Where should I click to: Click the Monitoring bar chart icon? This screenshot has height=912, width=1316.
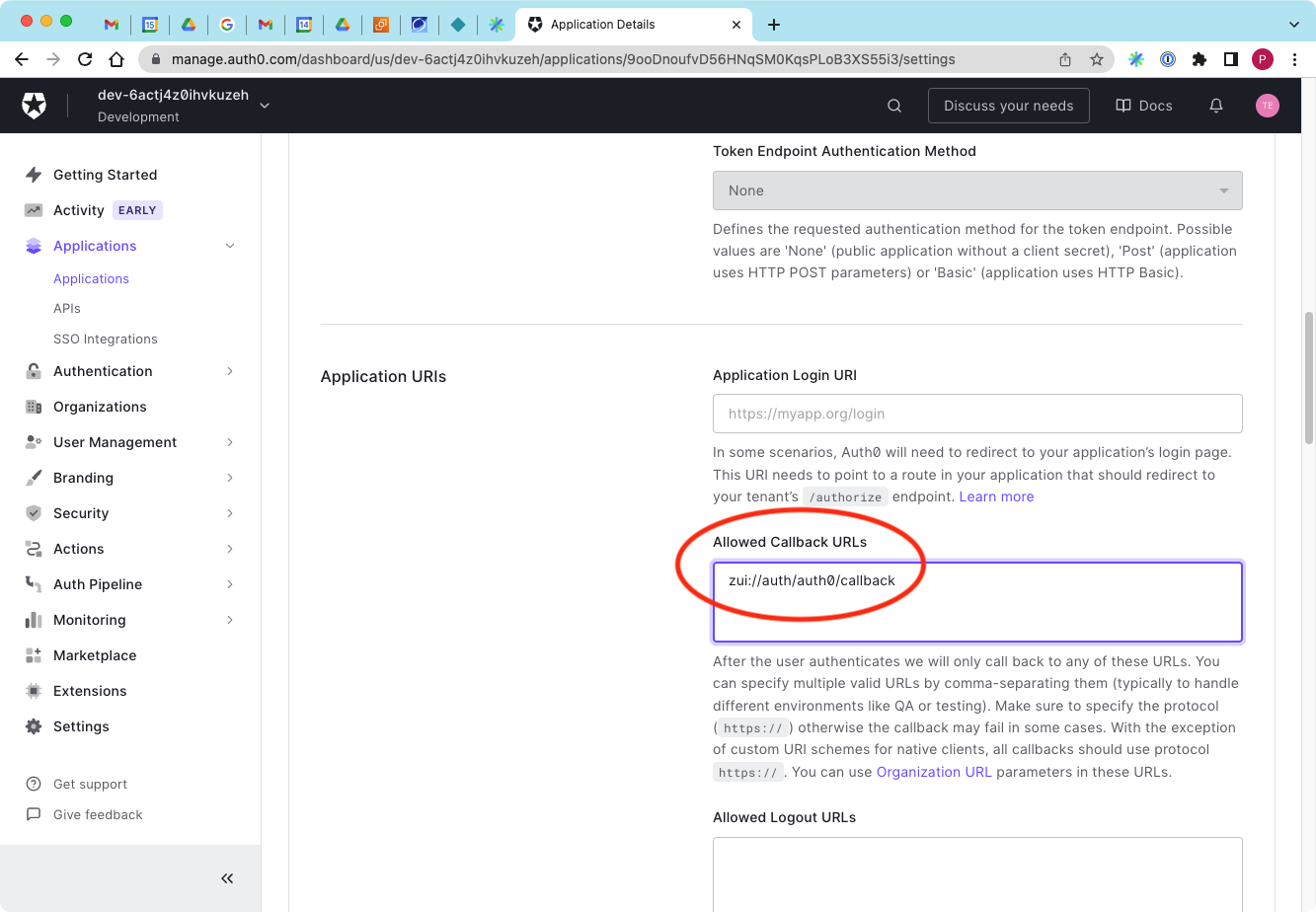coord(34,620)
